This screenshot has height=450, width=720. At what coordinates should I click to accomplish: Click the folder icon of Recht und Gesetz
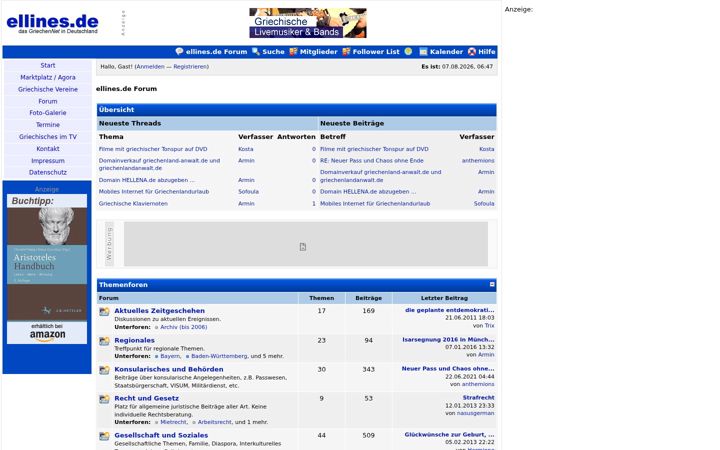pyautogui.click(x=104, y=399)
